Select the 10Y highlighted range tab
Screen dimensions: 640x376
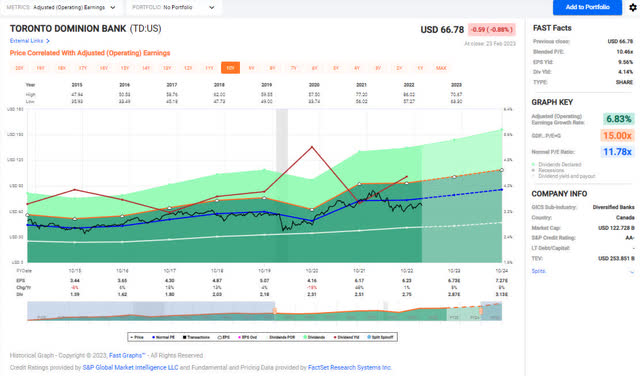pyautogui.click(x=230, y=68)
